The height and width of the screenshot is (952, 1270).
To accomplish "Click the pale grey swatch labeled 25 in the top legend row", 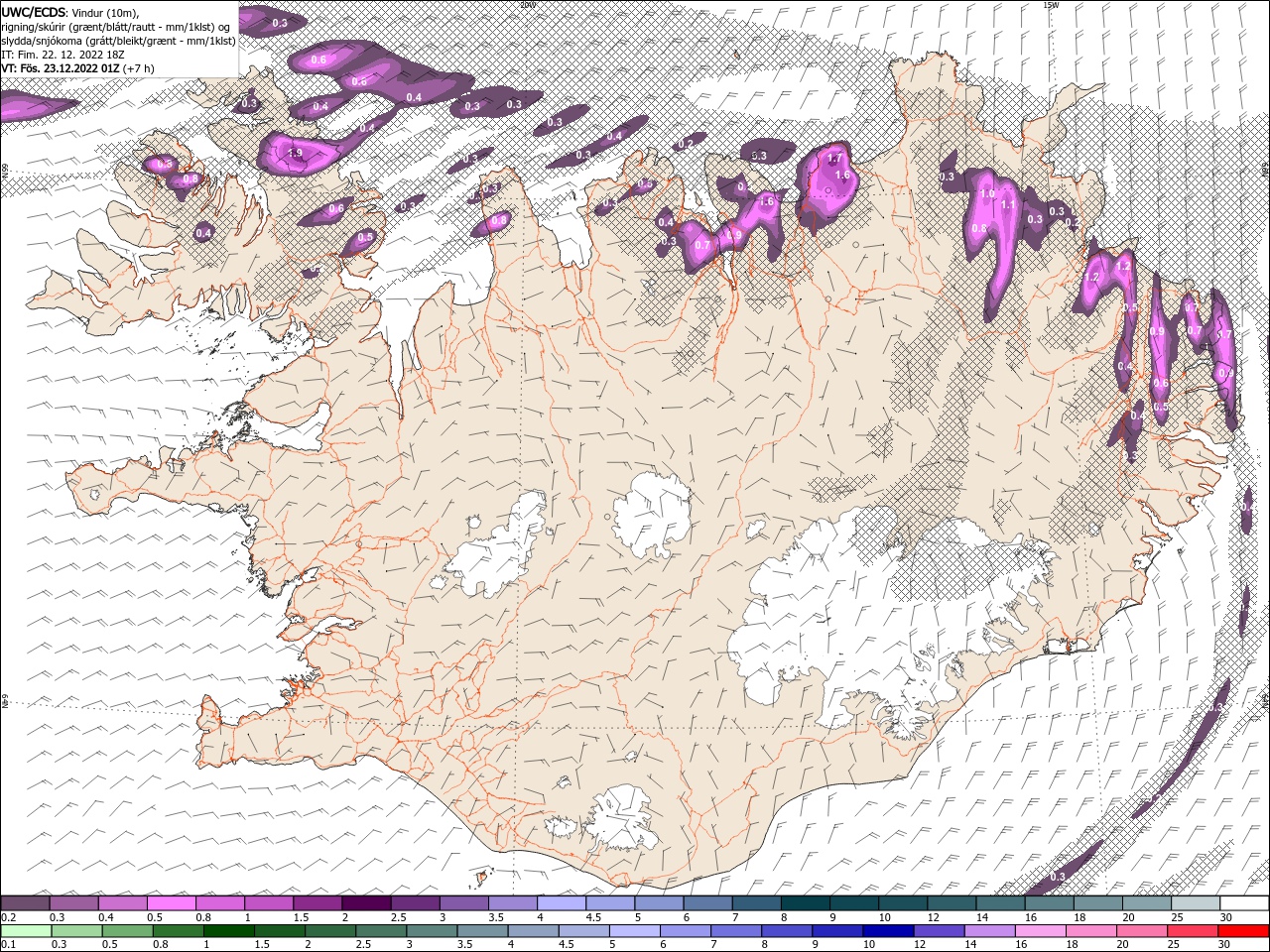I will pos(1197,903).
